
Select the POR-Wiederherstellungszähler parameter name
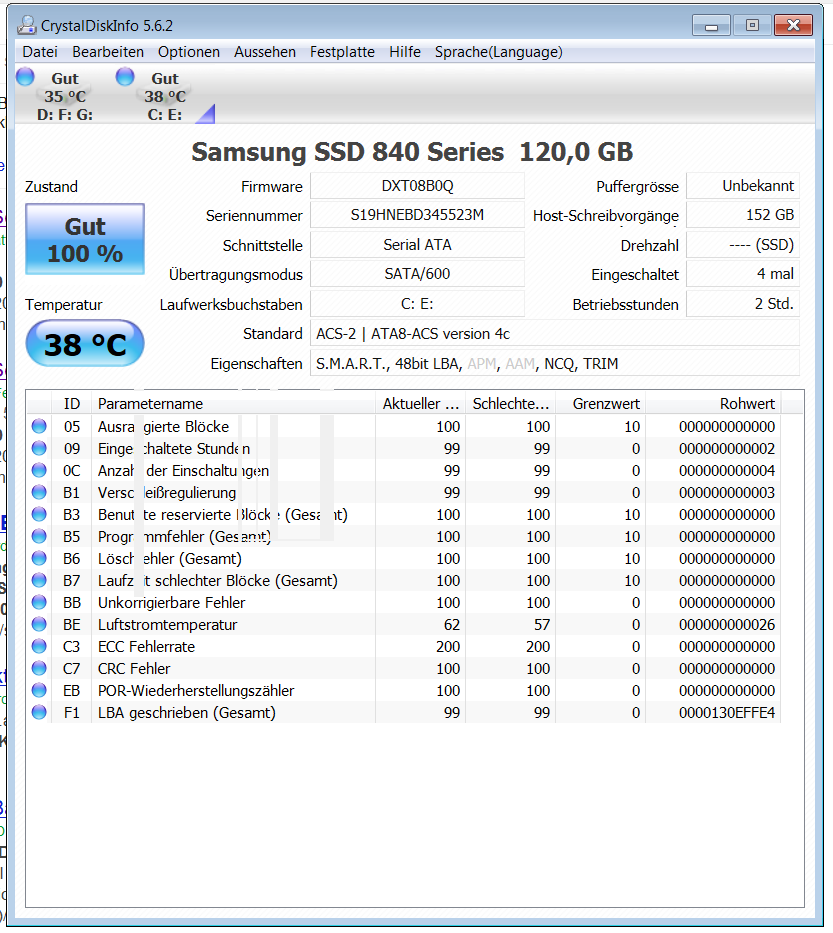coord(196,690)
